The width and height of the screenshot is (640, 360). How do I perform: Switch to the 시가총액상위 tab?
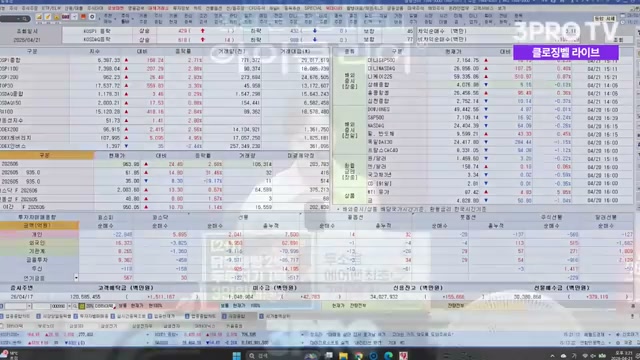point(275,316)
